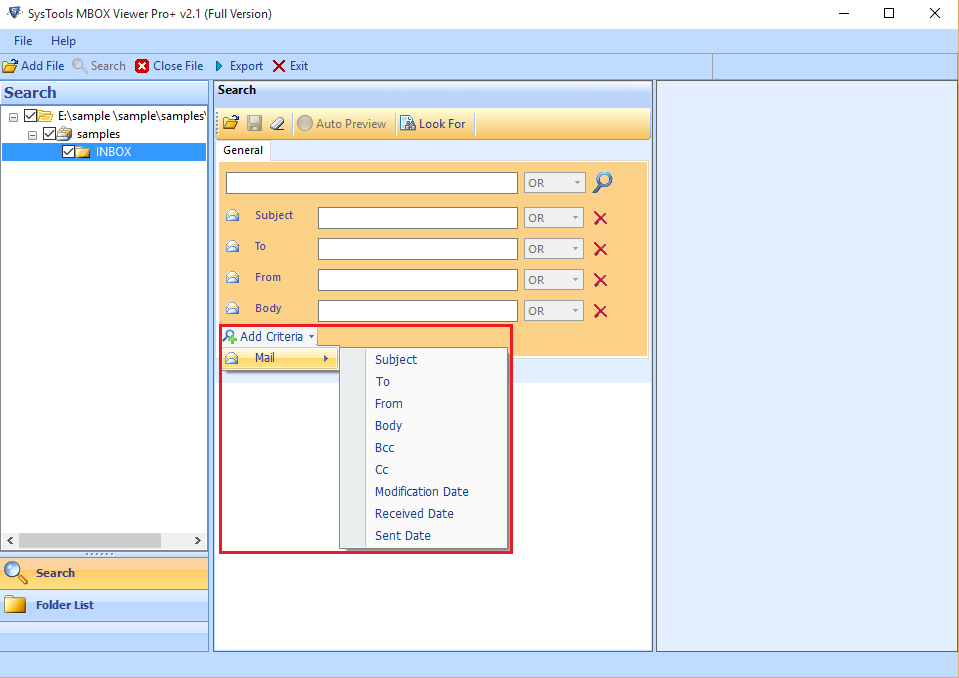Collapse the samples tree node
Viewport: 959px width, 678px height.
[x=32, y=134]
